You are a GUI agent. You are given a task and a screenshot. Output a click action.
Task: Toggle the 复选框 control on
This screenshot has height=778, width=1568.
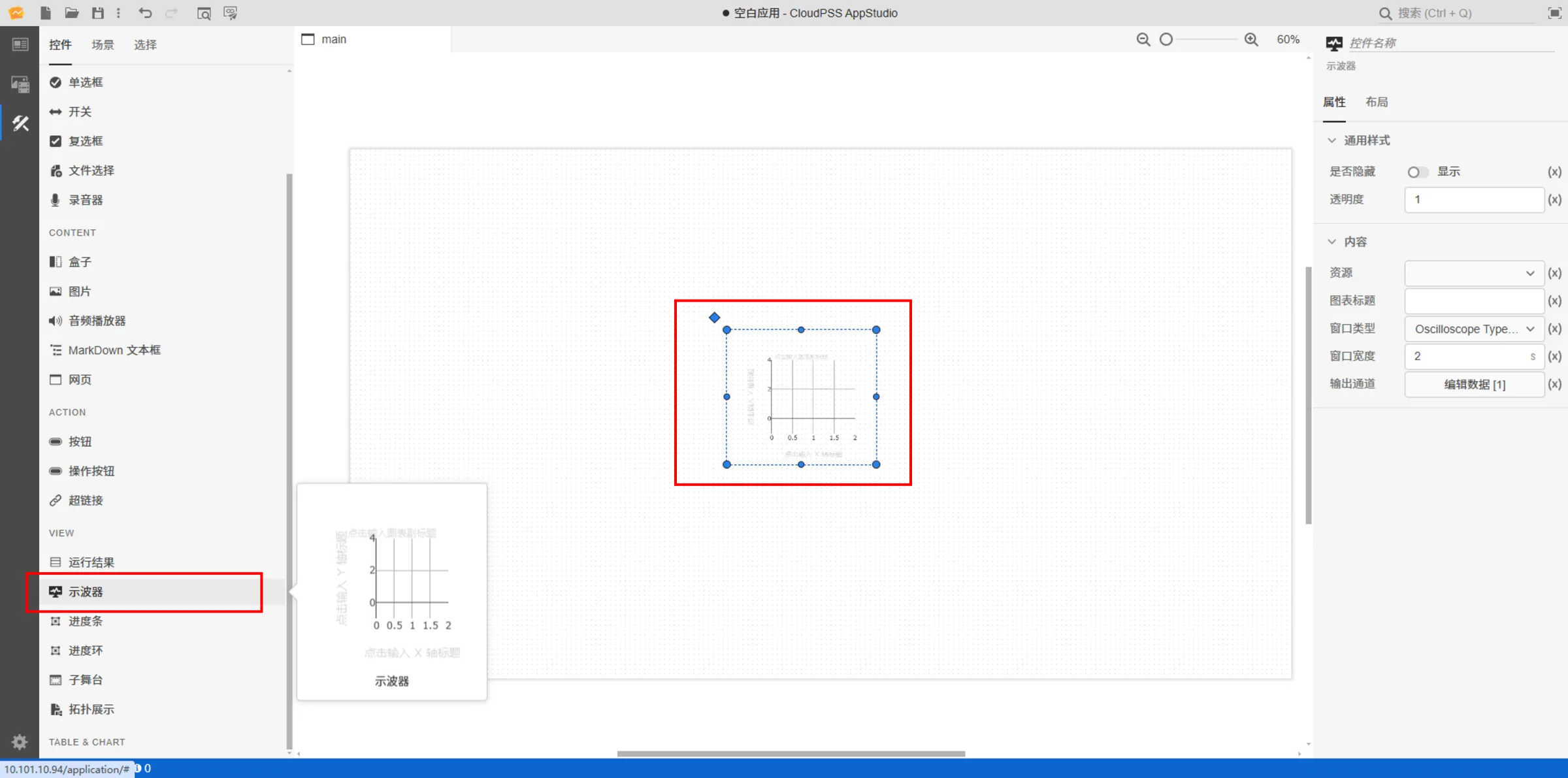(85, 140)
